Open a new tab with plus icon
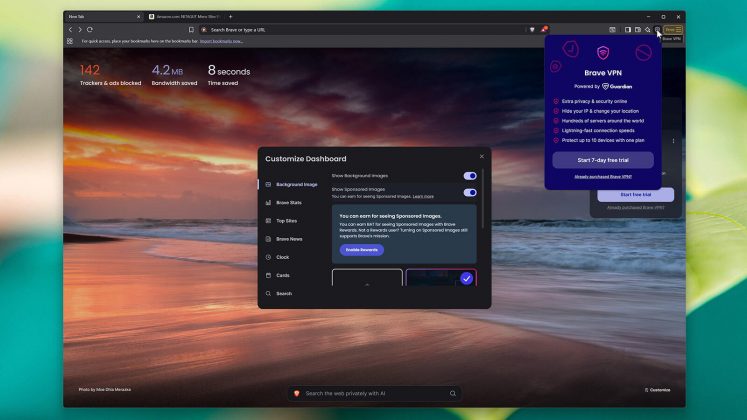 click(x=230, y=17)
